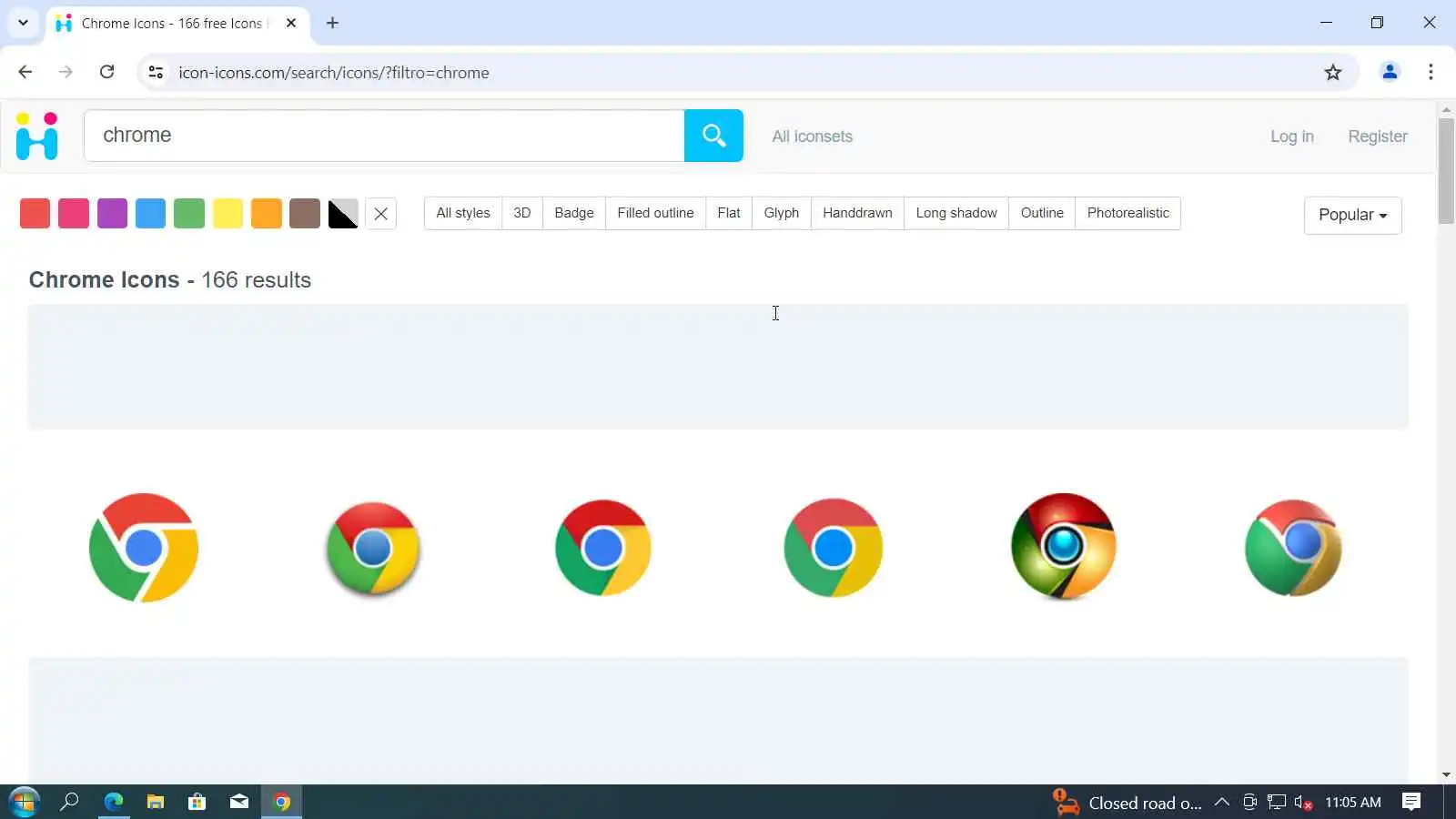This screenshot has width=1456, height=819.
Task: Filter icons by purple color
Action: click(112, 214)
